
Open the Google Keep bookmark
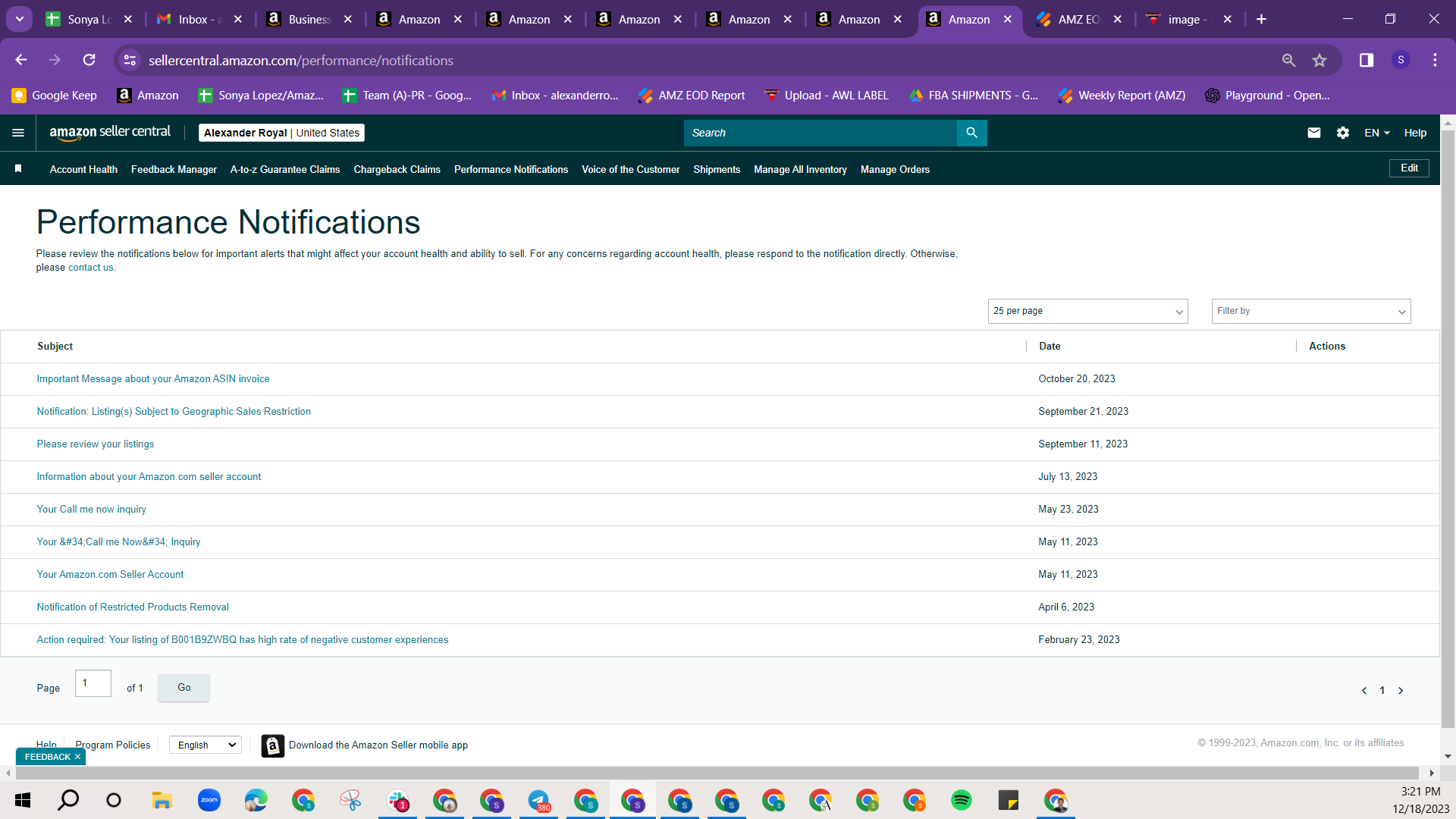coord(55,96)
